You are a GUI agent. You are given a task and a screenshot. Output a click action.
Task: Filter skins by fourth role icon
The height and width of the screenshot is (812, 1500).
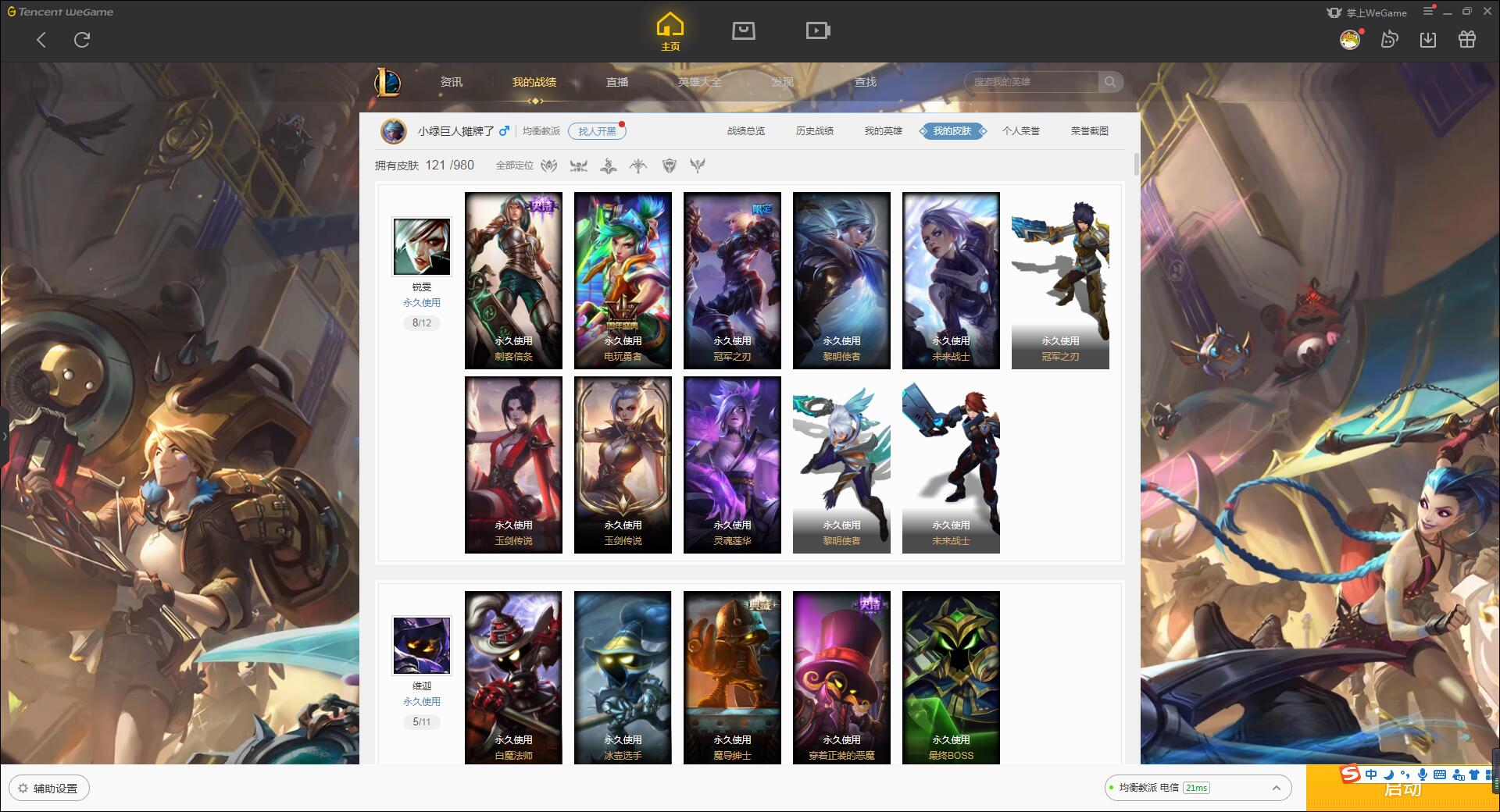[x=638, y=166]
